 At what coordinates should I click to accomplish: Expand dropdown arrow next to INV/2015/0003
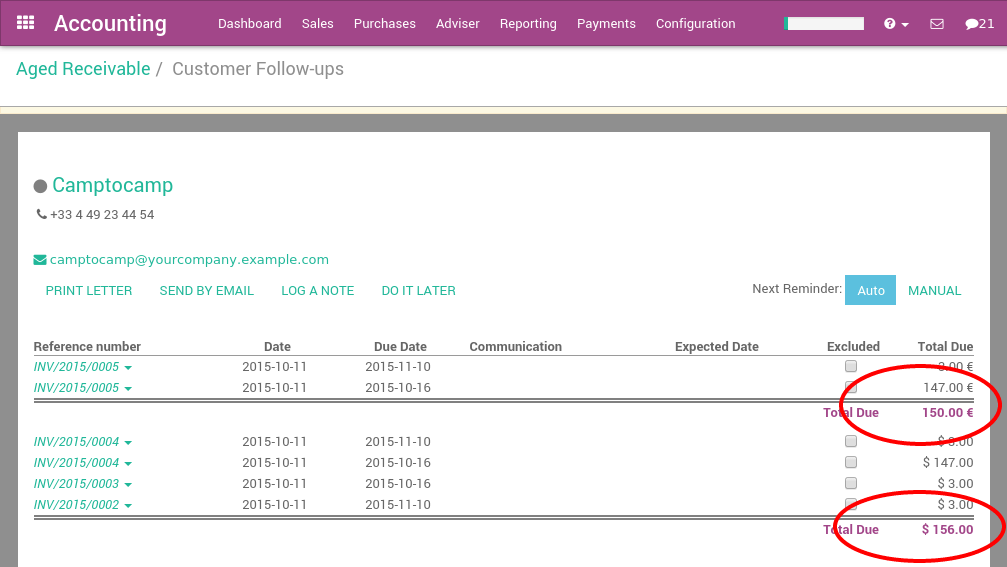(x=128, y=485)
